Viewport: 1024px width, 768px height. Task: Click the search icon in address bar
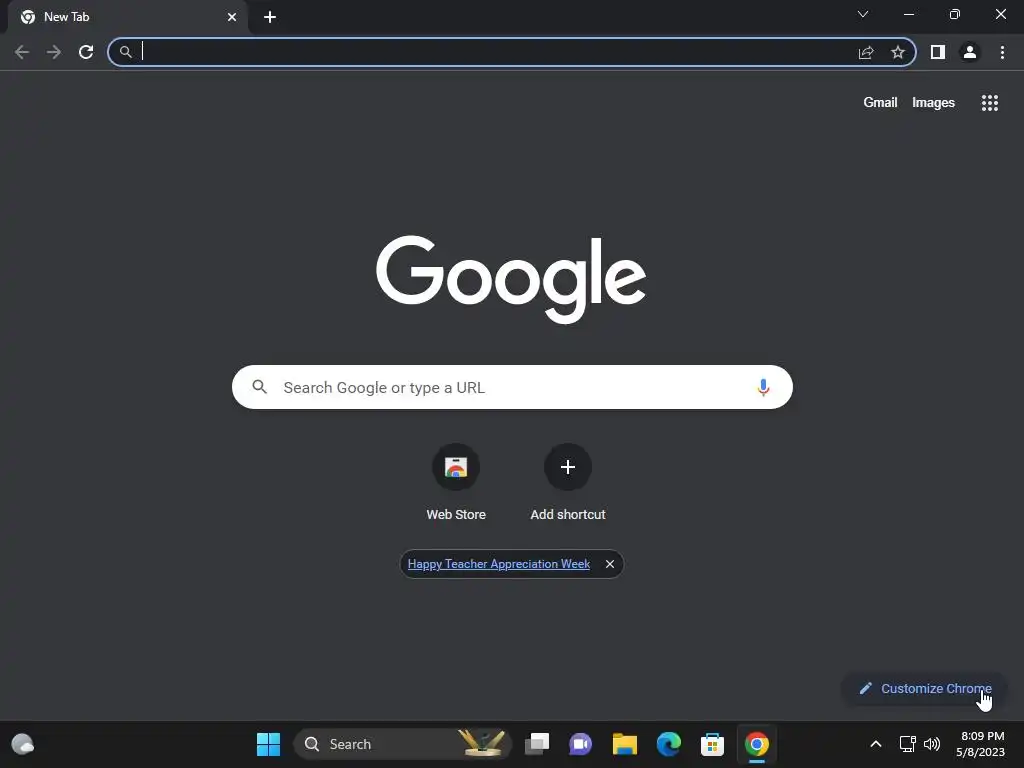[125, 52]
